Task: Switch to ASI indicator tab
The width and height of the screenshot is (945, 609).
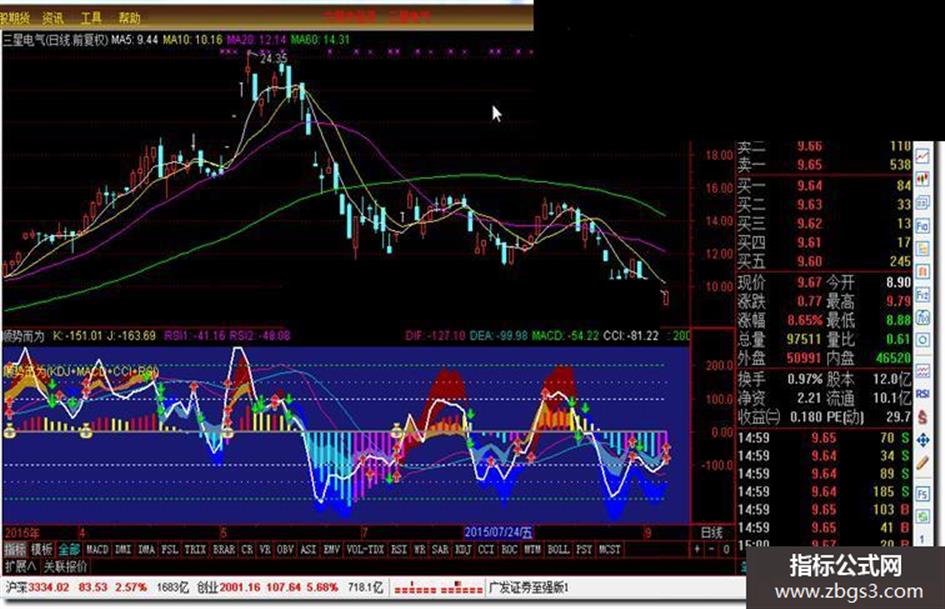Action: point(308,549)
